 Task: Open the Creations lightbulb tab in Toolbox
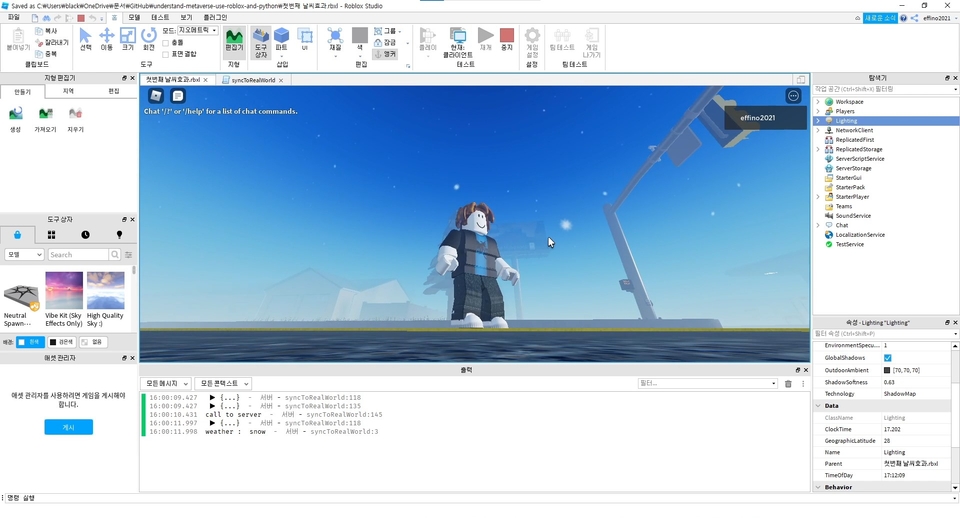119,235
